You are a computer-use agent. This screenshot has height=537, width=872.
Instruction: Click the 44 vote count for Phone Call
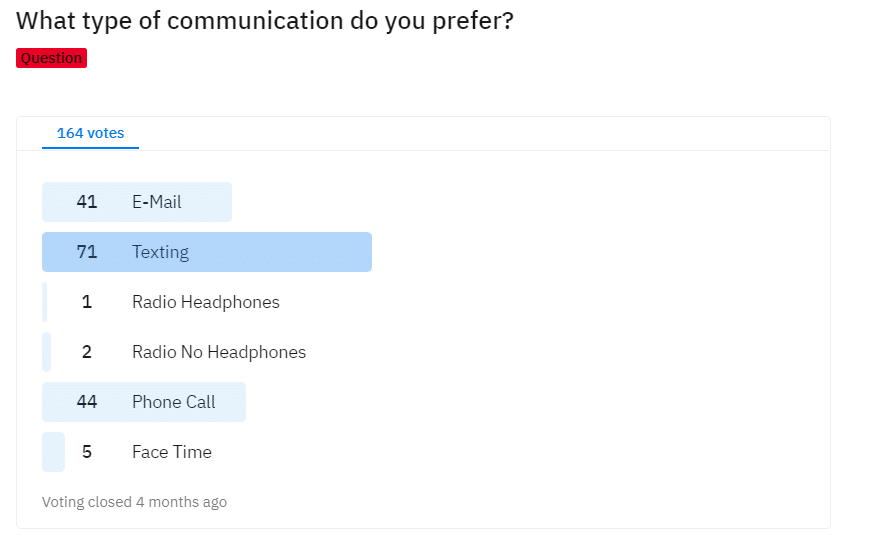click(x=87, y=402)
